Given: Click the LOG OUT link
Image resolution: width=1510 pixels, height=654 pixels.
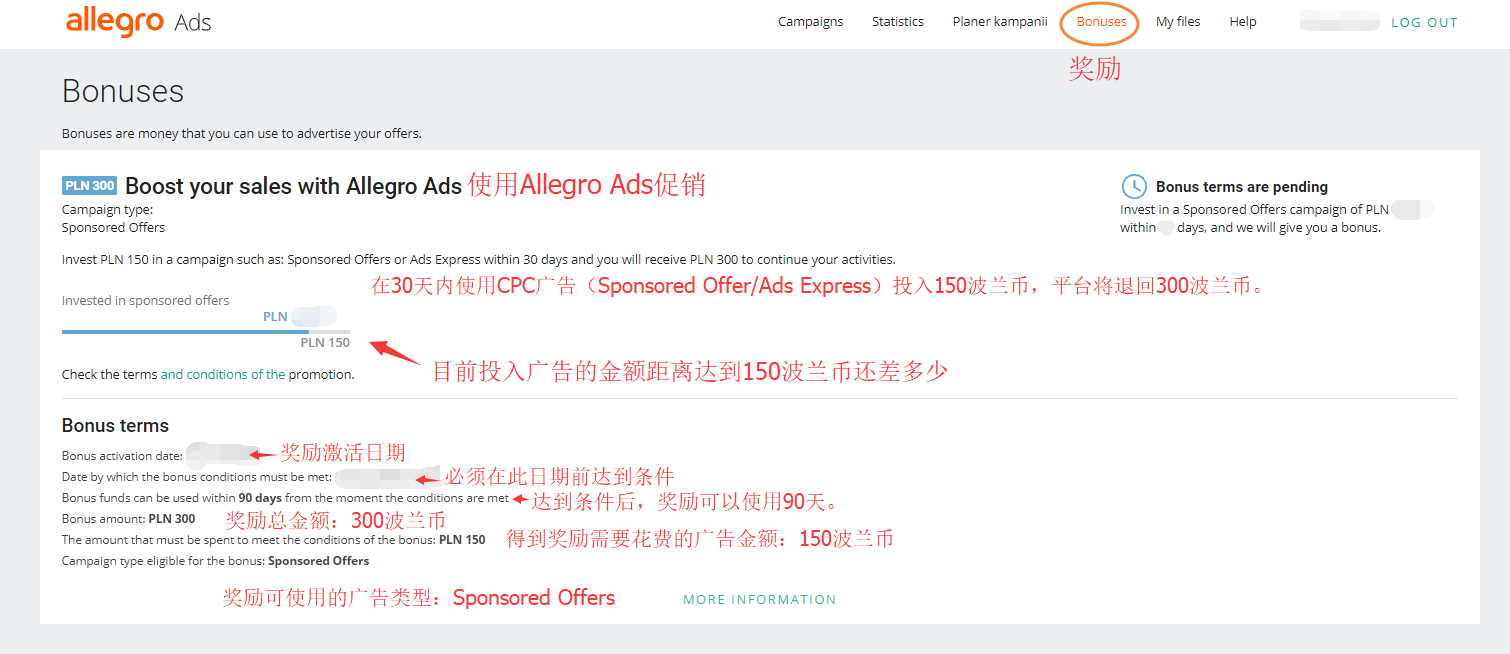Looking at the screenshot, I should (1424, 23).
